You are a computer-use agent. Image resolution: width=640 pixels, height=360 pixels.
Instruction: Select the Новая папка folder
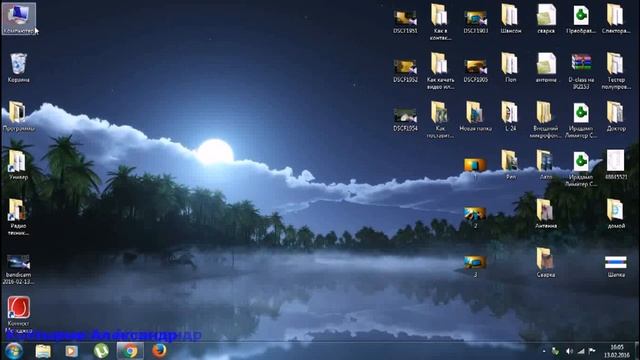[475, 116]
